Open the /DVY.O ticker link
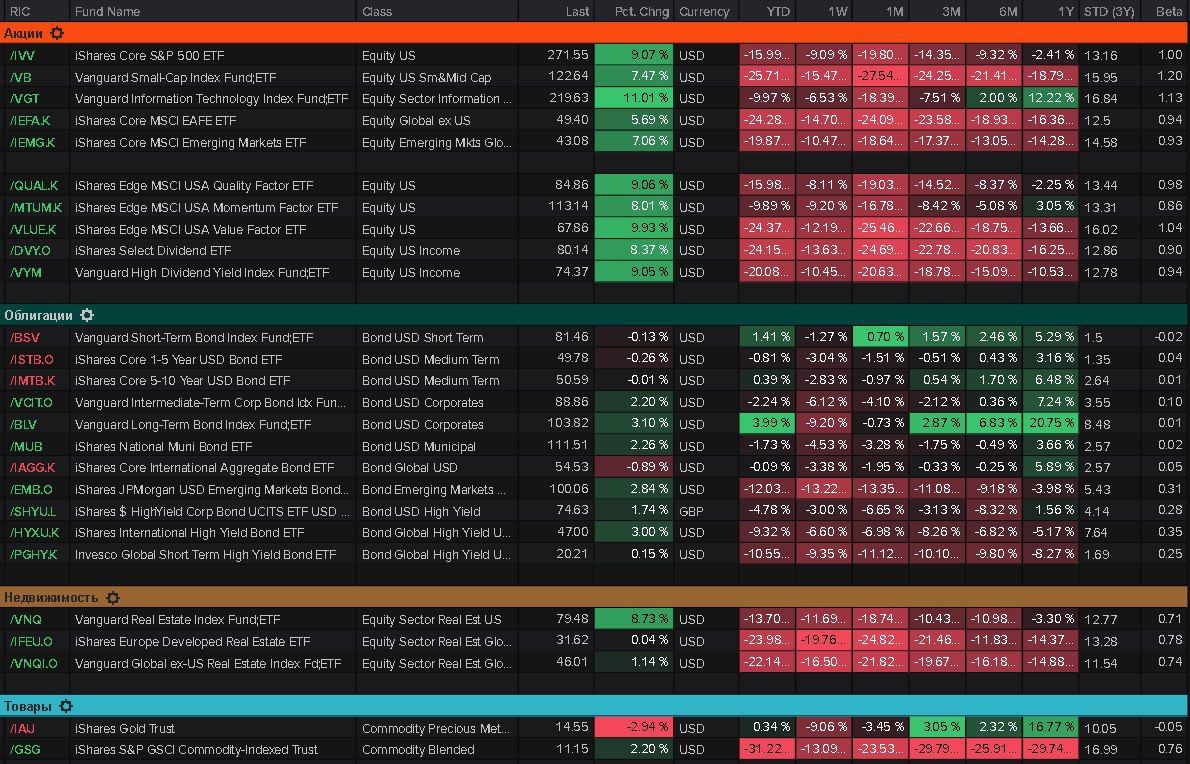Screen dimensions: 1190x764 point(30,250)
